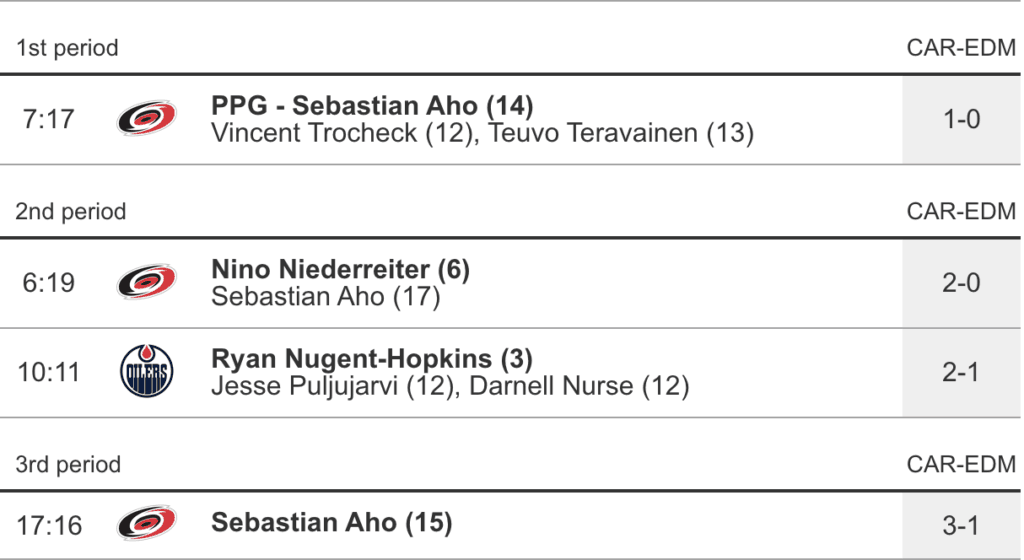Open the Sebastian Aho (15) goal
Viewport: 1024px width, 560px height.
pyautogui.click(x=331, y=522)
